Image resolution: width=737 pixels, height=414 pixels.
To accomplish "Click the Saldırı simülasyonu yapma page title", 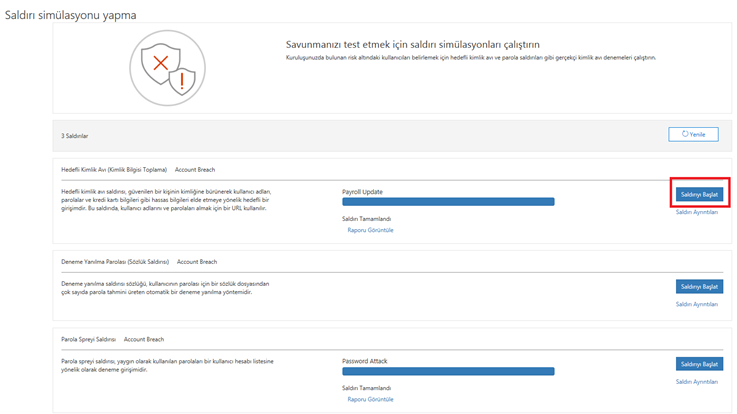I will 71,15.
